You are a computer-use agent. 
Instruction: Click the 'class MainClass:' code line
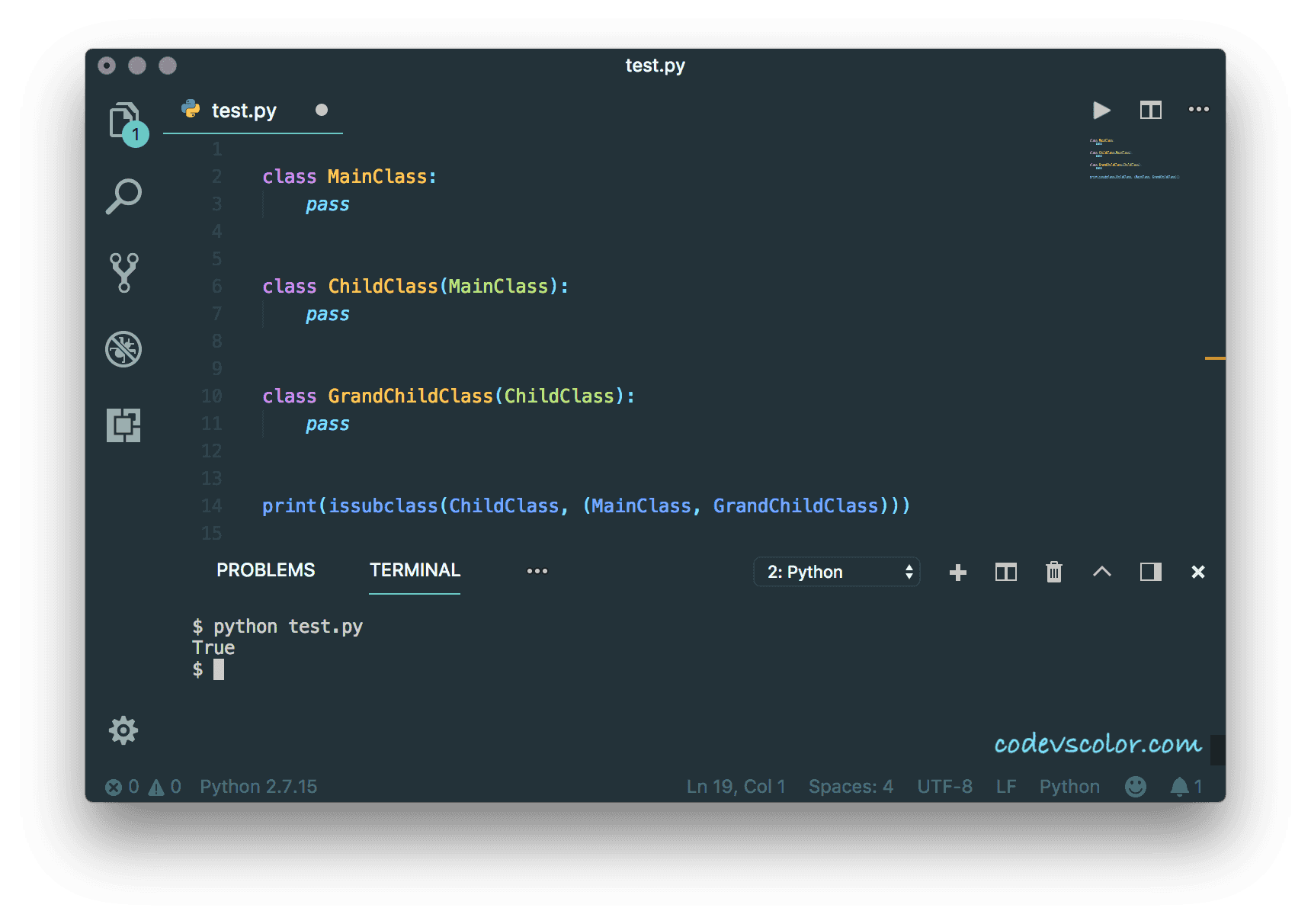point(349,177)
